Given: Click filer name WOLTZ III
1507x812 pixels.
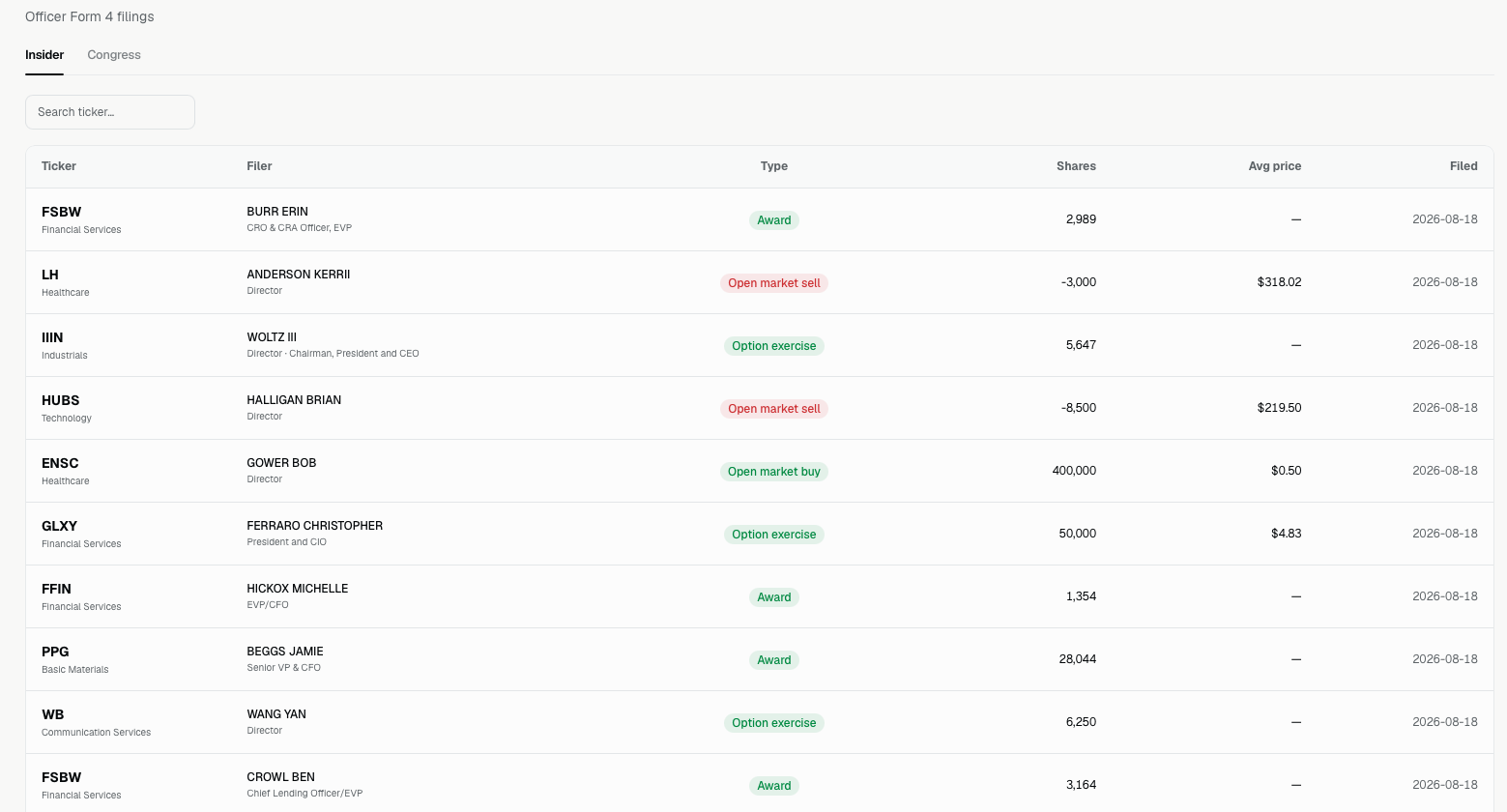Looking at the screenshot, I should (x=272, y=337).
